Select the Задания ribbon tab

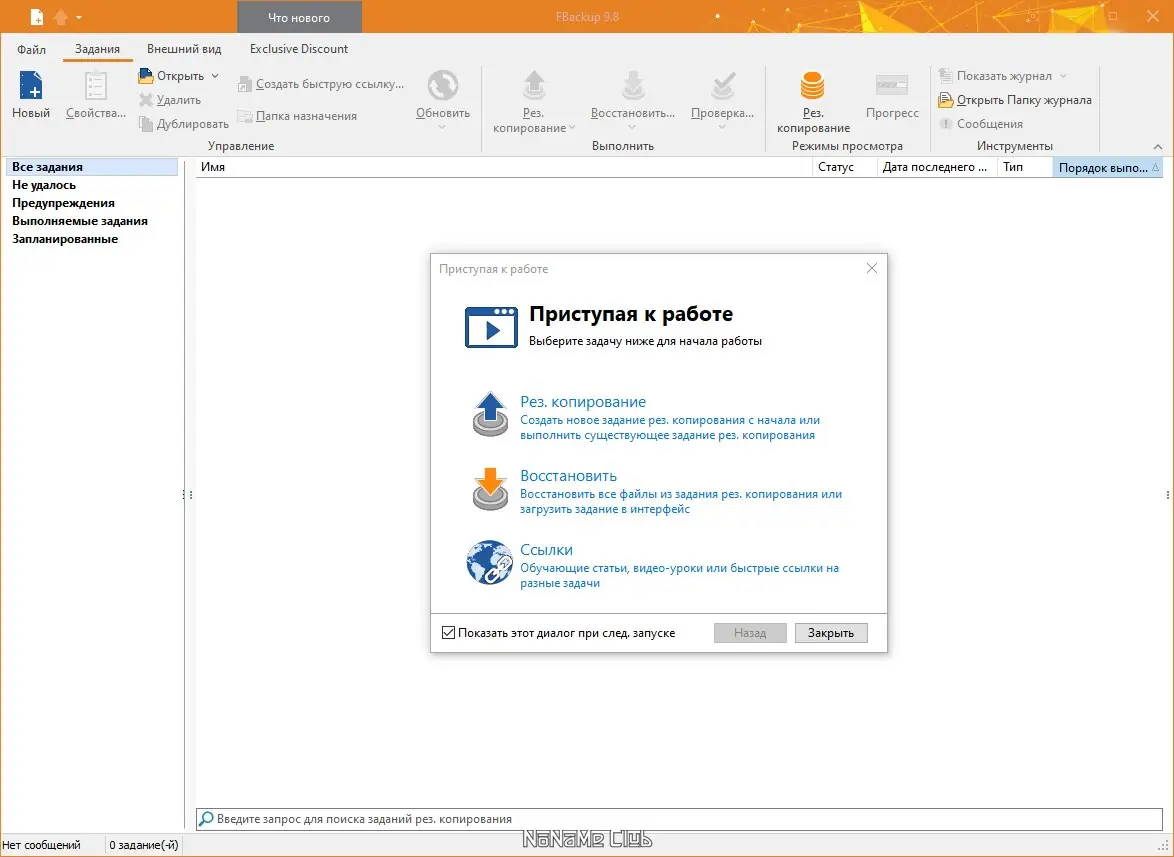97,49
